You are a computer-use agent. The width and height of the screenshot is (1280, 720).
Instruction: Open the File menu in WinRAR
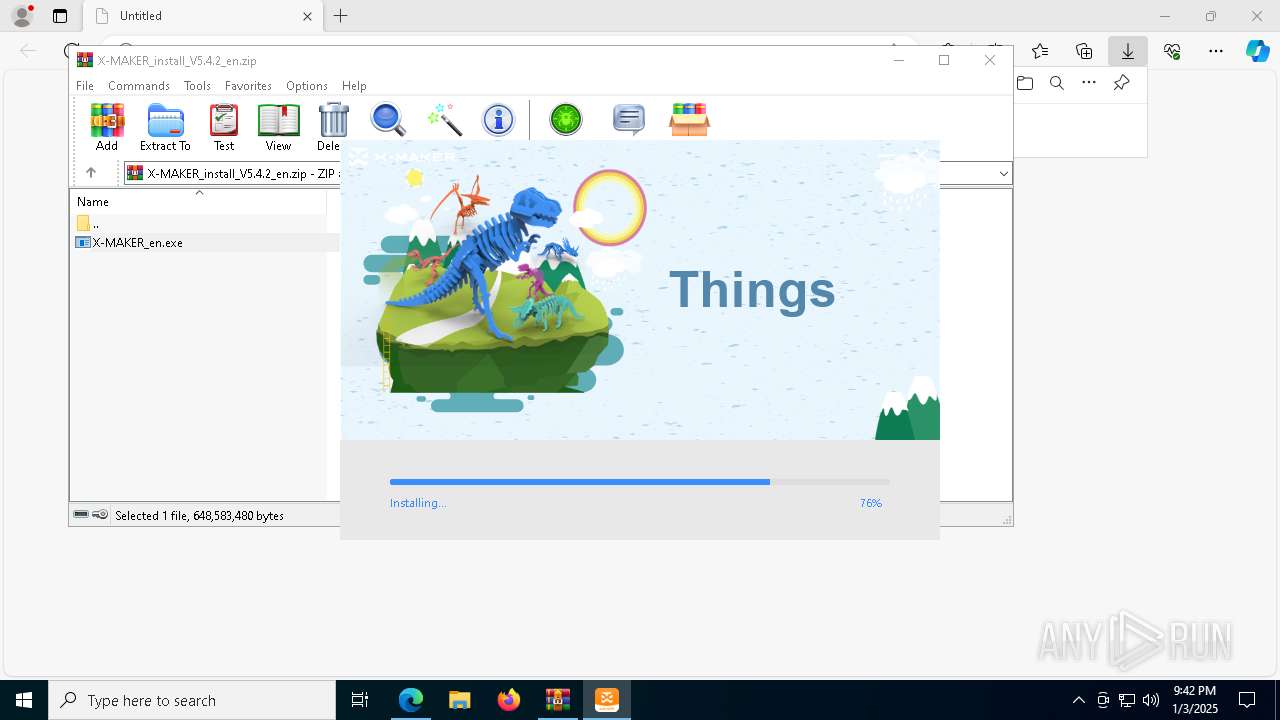[85, 86]
